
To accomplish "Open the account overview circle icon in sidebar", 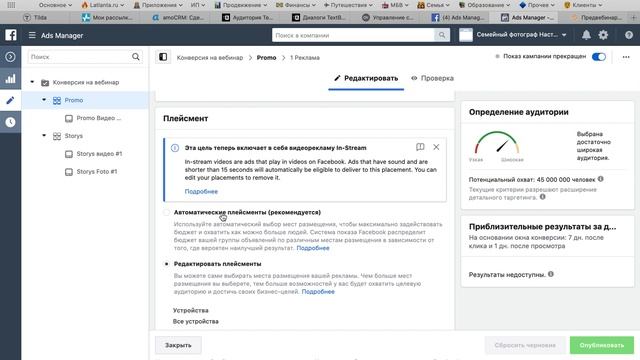I will point(11,57).
